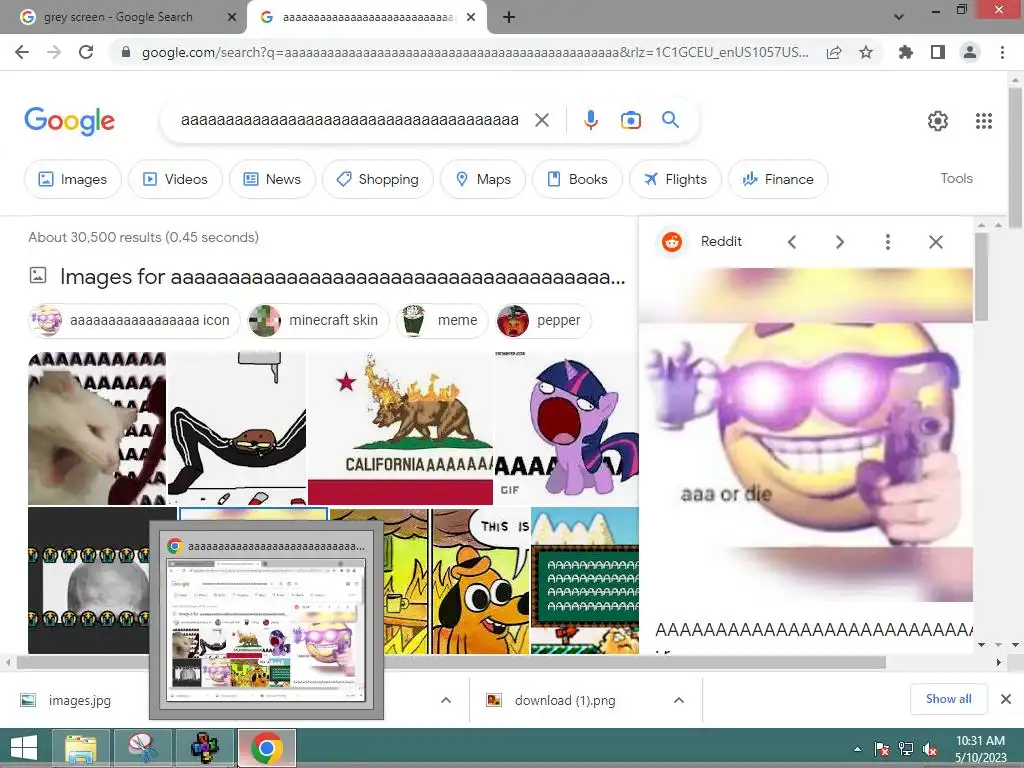The height and width of the screenshot is (768, 1024).
Task: Toggle the Chrome side panel icon
Action: click(x=938, y=52)
